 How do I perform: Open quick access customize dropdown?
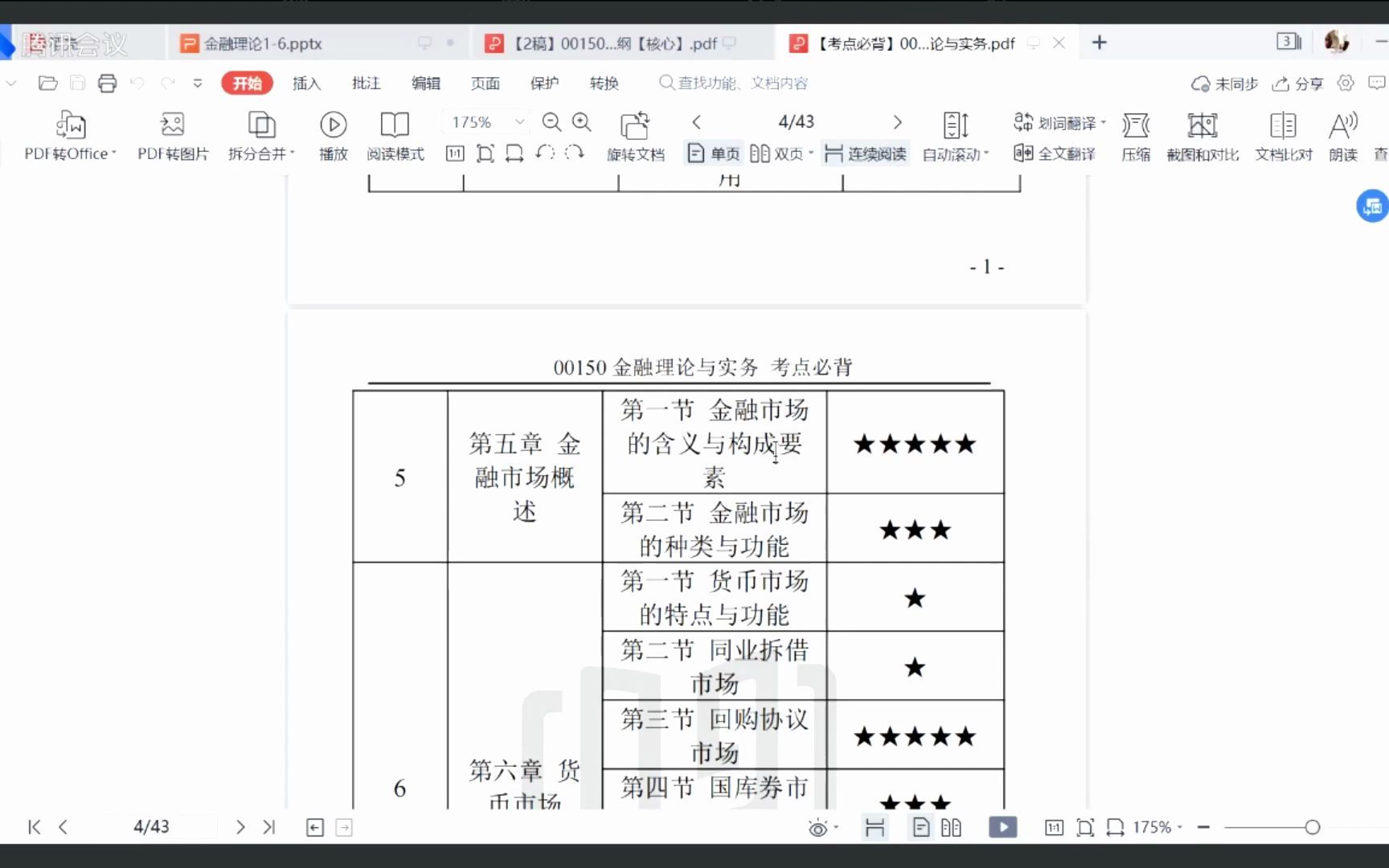[198, 83]
